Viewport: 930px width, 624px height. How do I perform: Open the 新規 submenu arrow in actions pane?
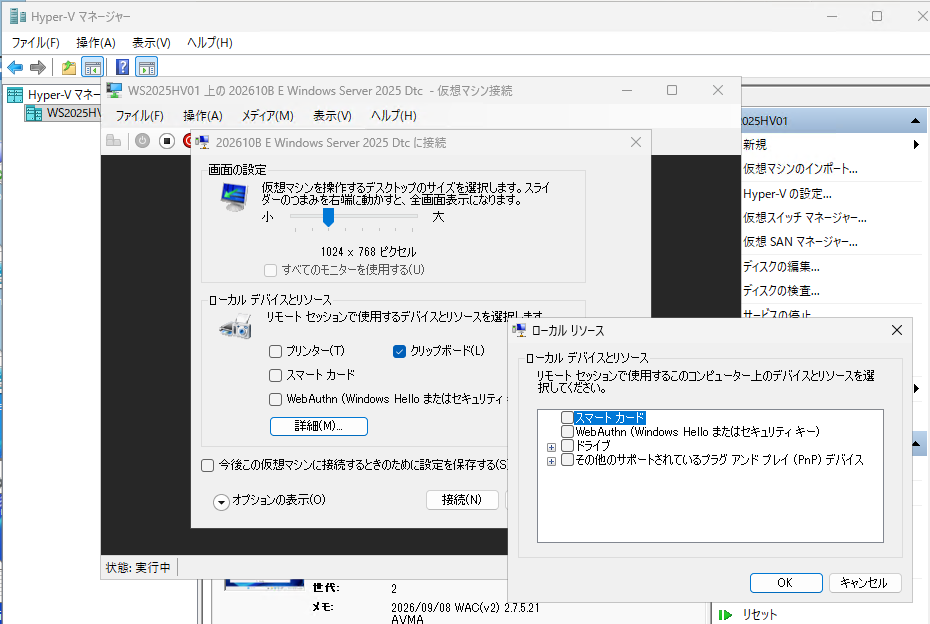coord(916,144)
